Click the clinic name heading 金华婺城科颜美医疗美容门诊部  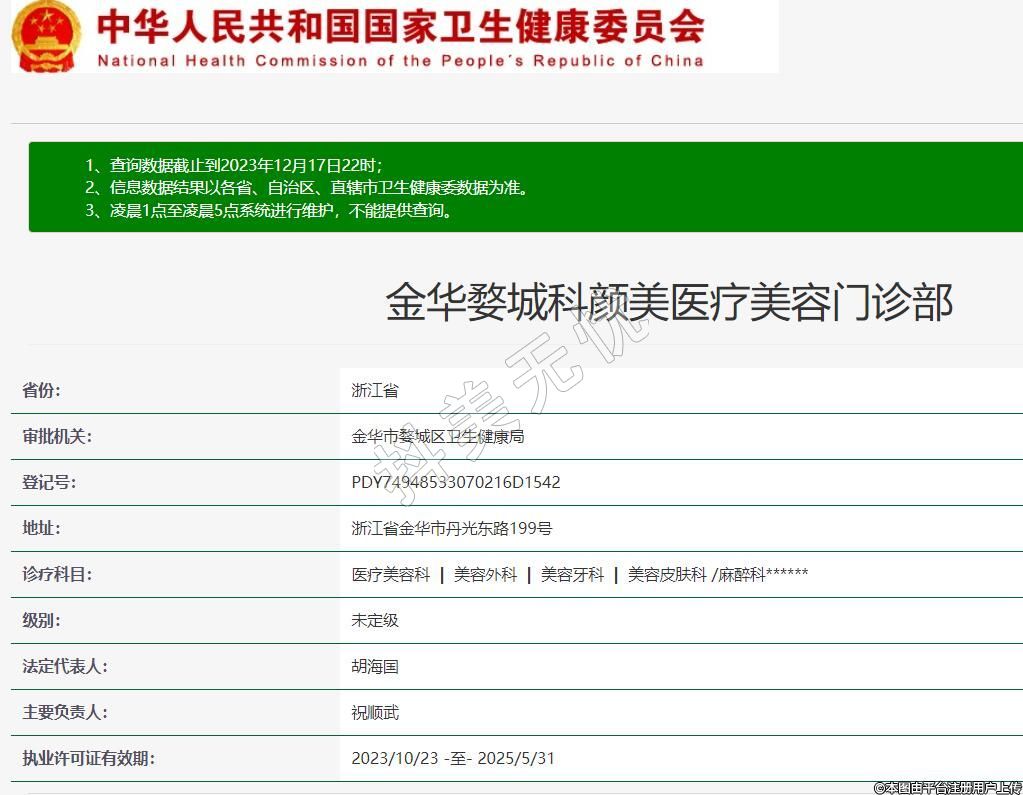click(x=669, y=302)
